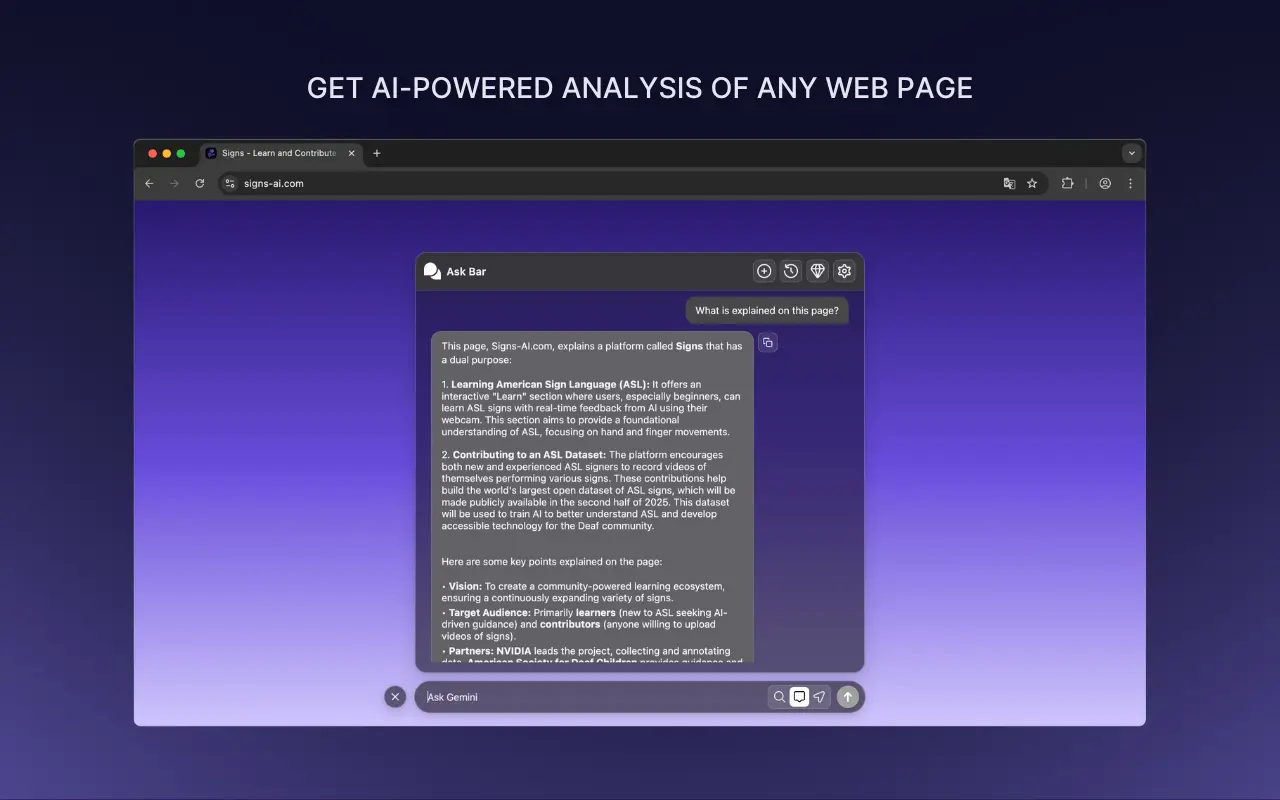Close the Signs browser tab
The width and height of the screenshot is (1280, 800).
click(351, 153)
